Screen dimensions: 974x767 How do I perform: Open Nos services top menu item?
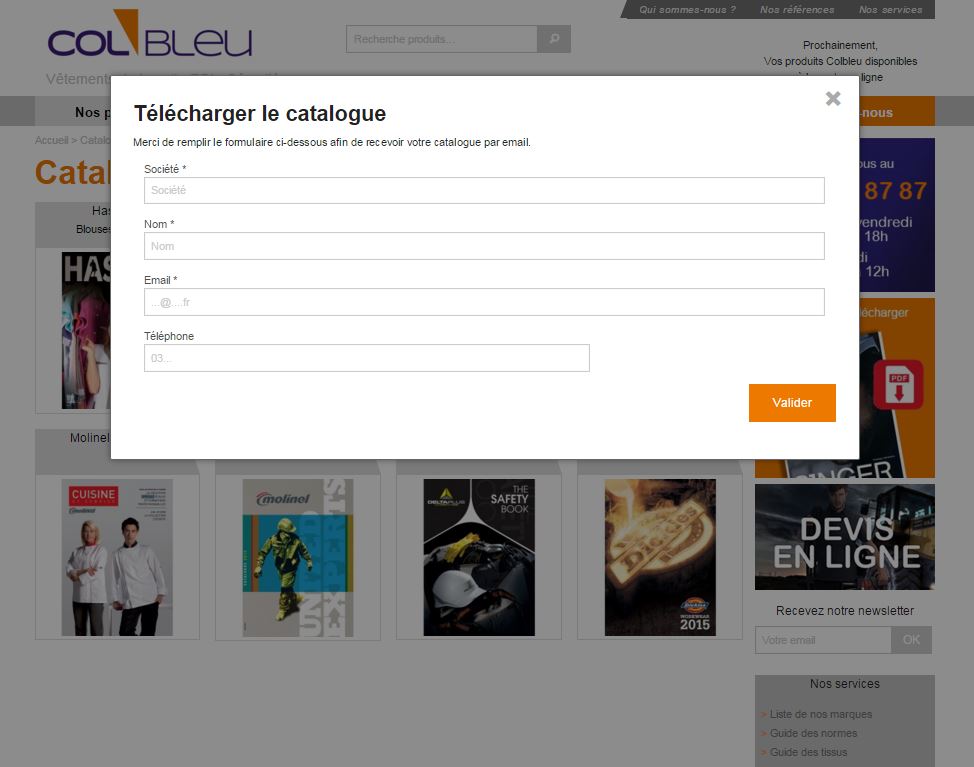[891, 9]
